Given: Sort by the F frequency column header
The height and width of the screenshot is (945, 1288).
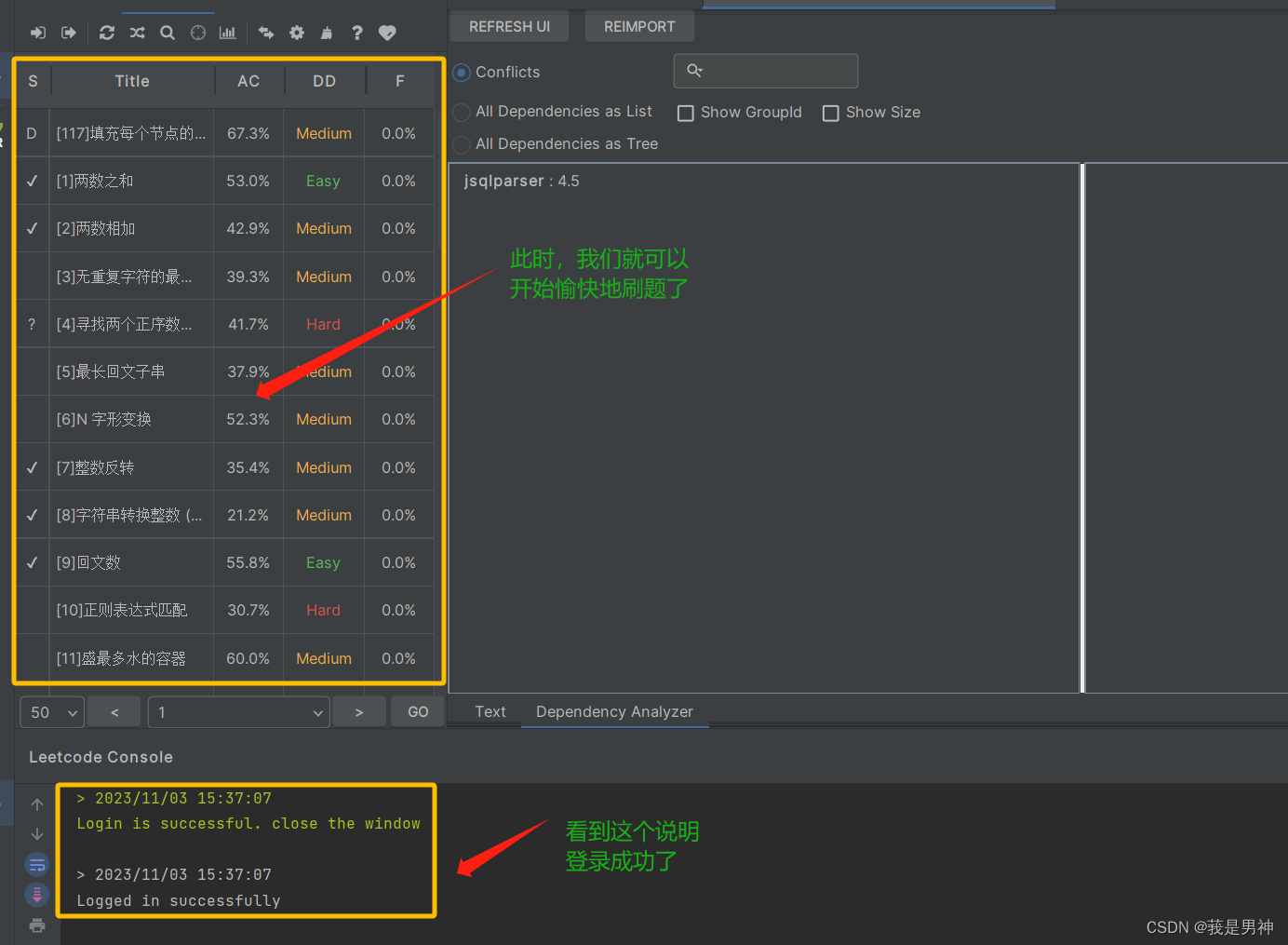Looking at the screenshot, I should 400,81.
